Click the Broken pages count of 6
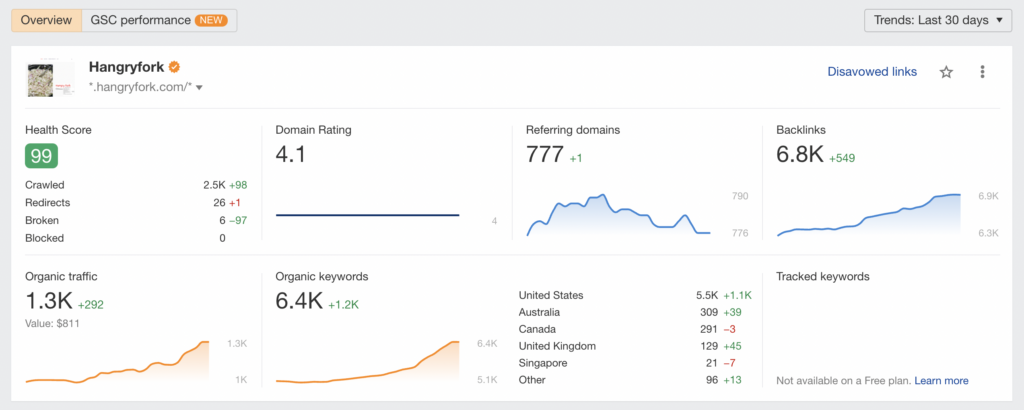The image size is (1024, 410). pos(222,220)
